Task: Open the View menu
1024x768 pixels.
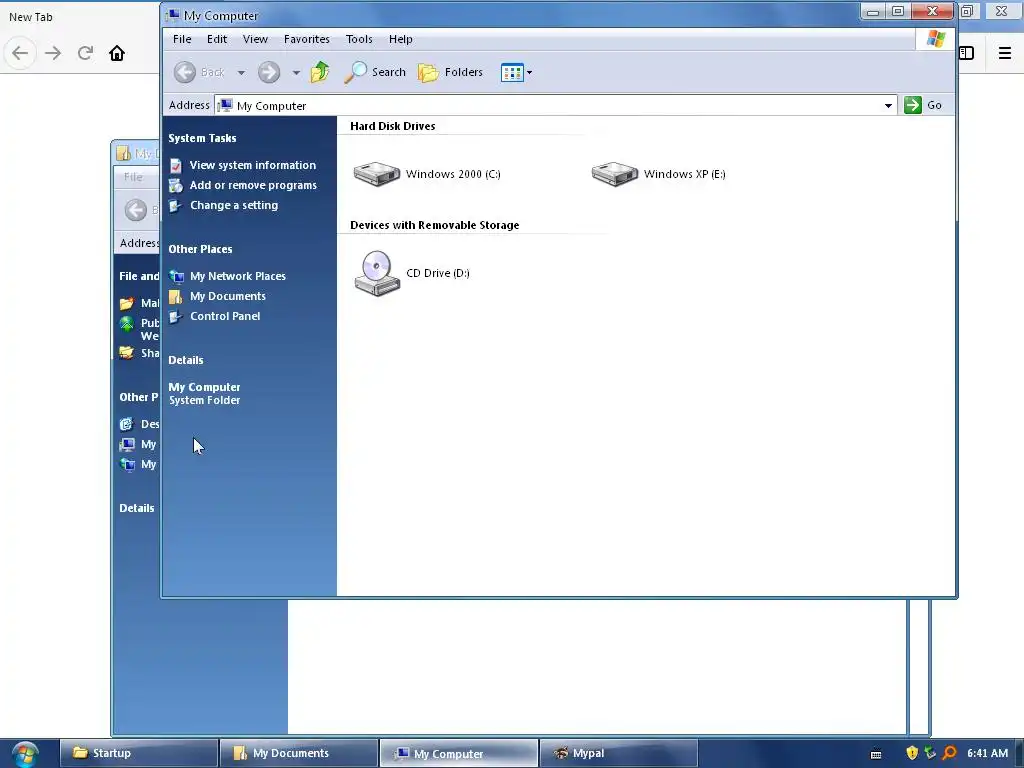Action: pyautogui.click(x=255, y=39)
